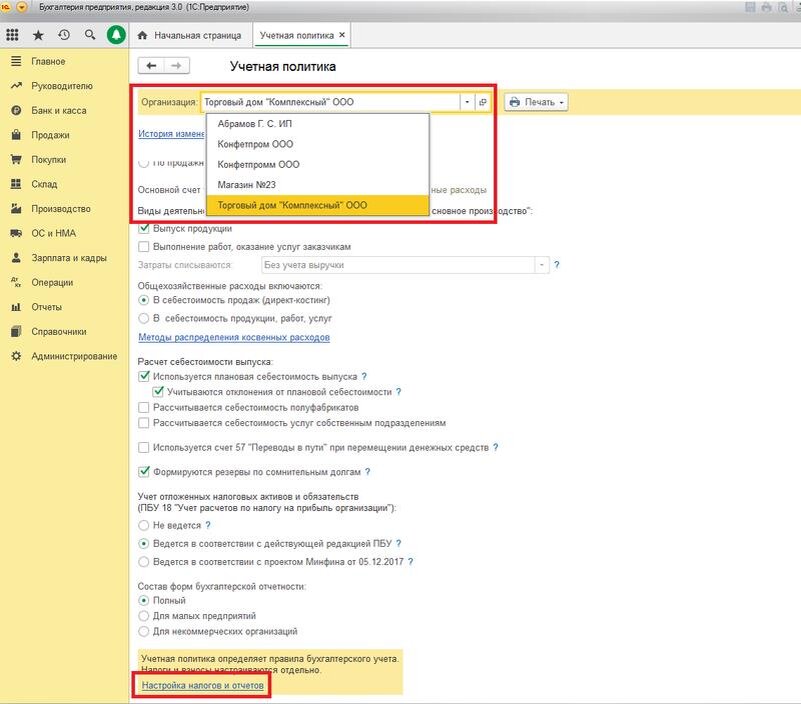The width and height of the screenshot is (801, 704).
Task: Click the Зарплата и кадры person icon
Action: point(16,257)
